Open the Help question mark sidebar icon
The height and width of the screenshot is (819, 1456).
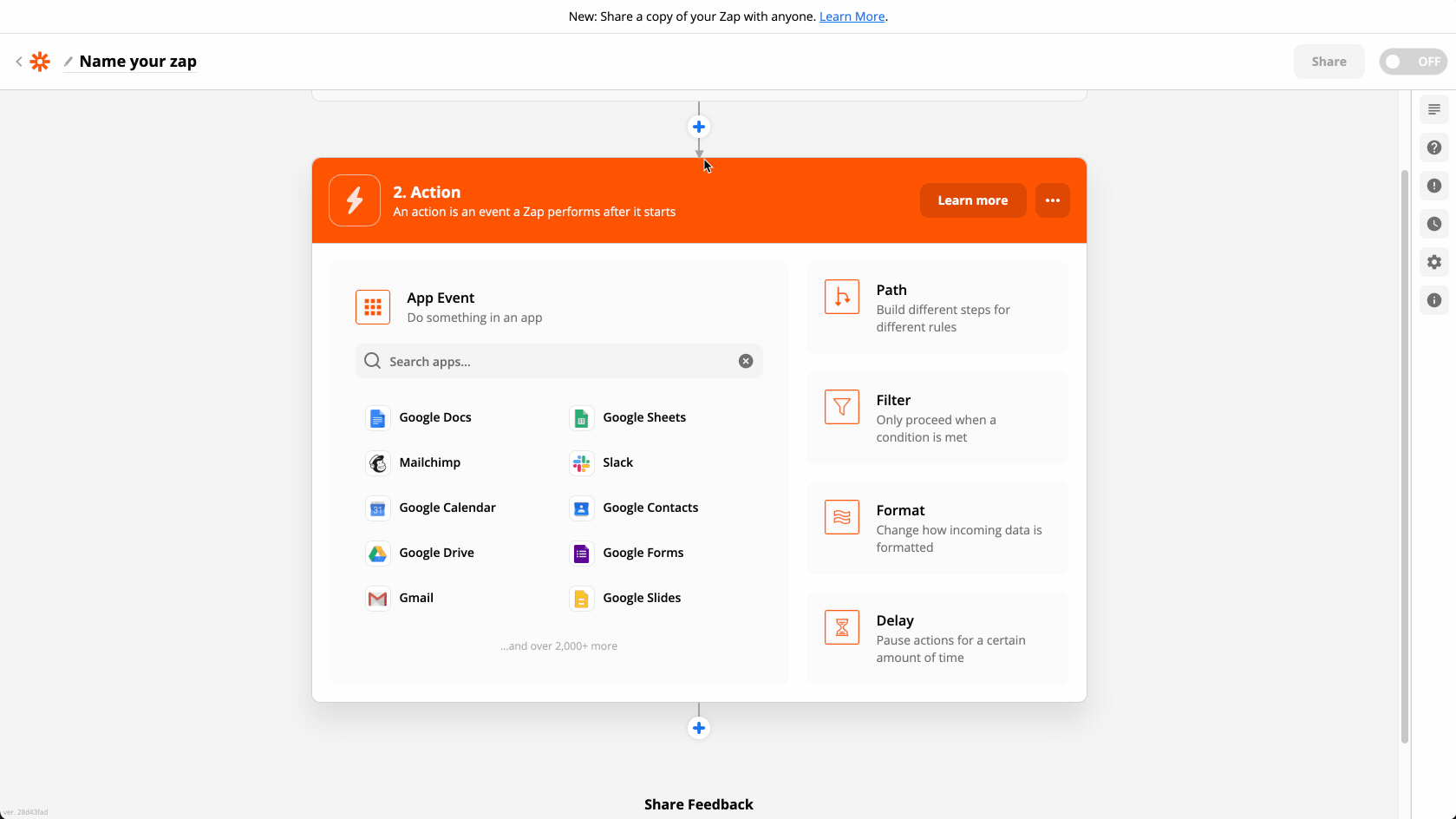1434,147
